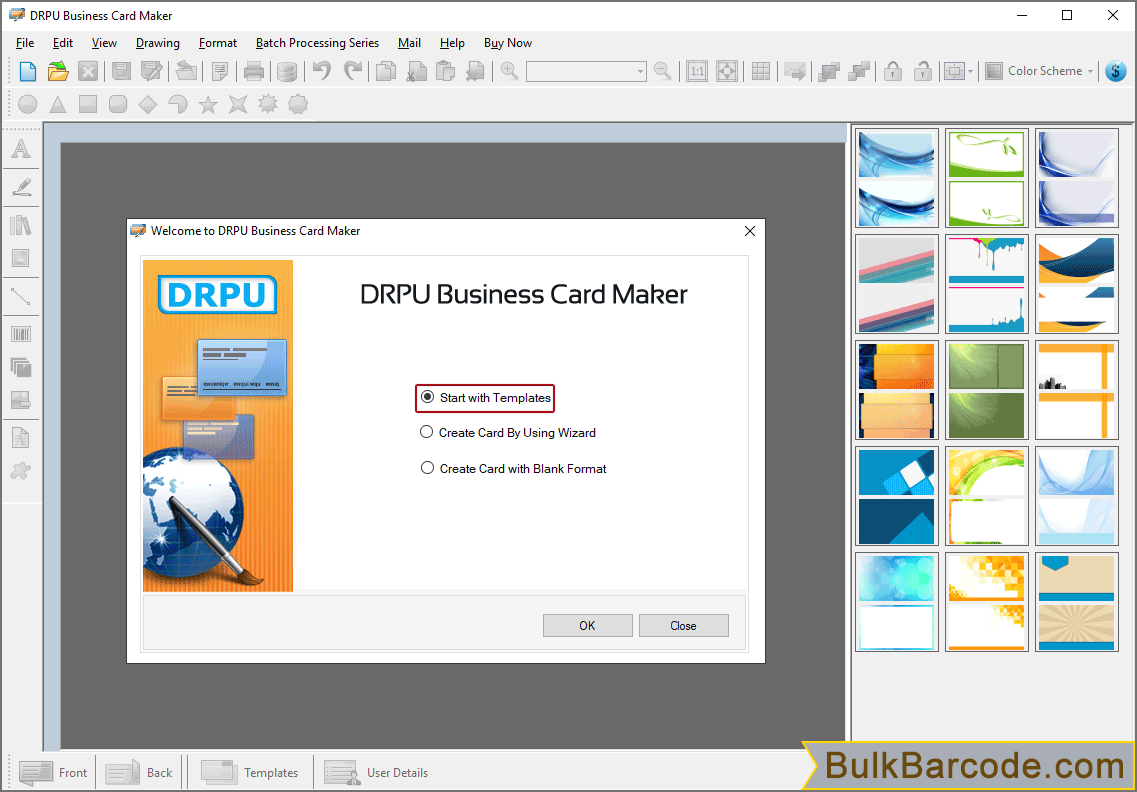Select the Text tool A in sidebar
This screenshot has width=1137, height=792.
[x=21, y=149]
